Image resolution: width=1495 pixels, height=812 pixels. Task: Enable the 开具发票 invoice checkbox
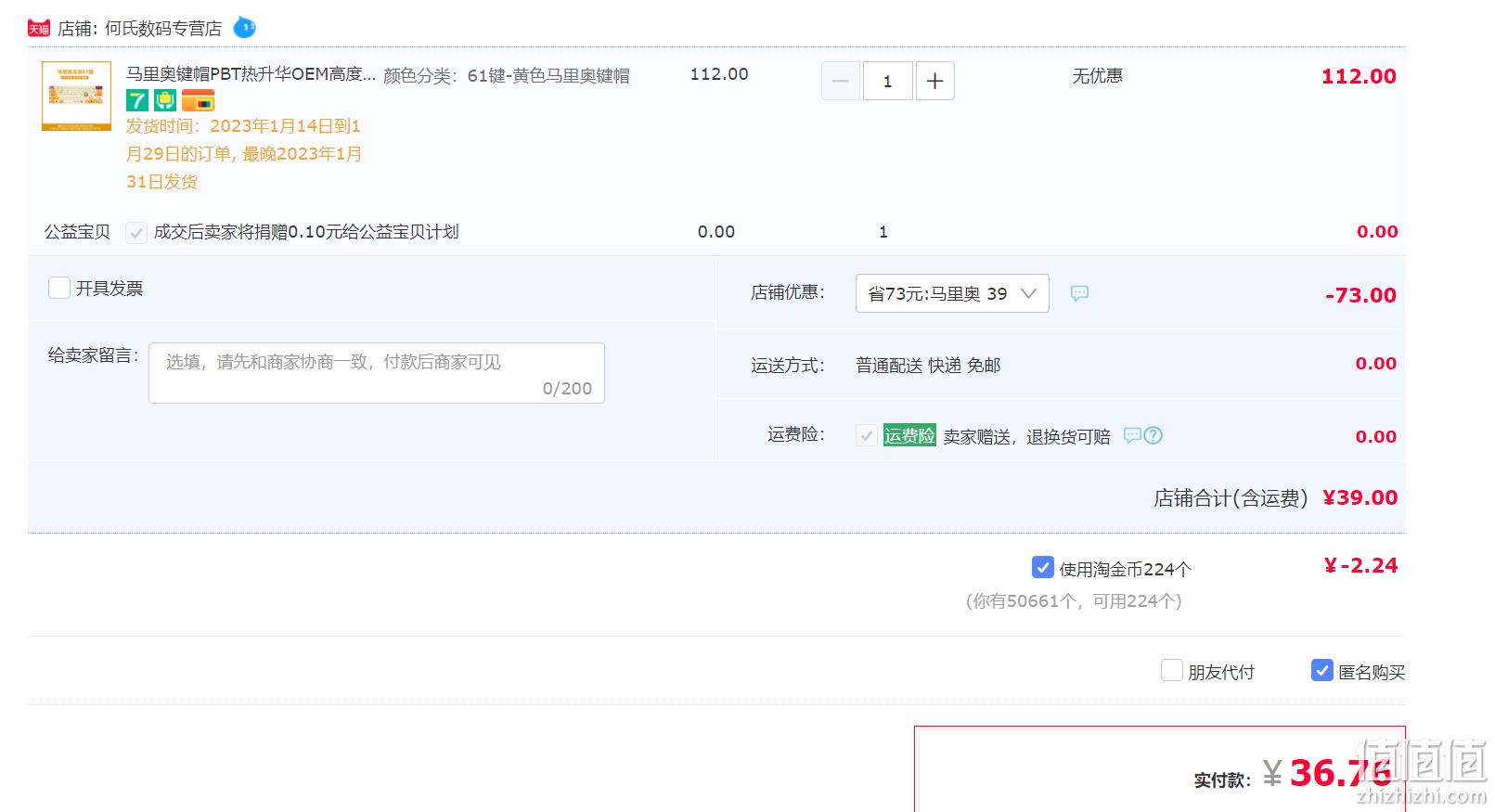pos(59,288)
